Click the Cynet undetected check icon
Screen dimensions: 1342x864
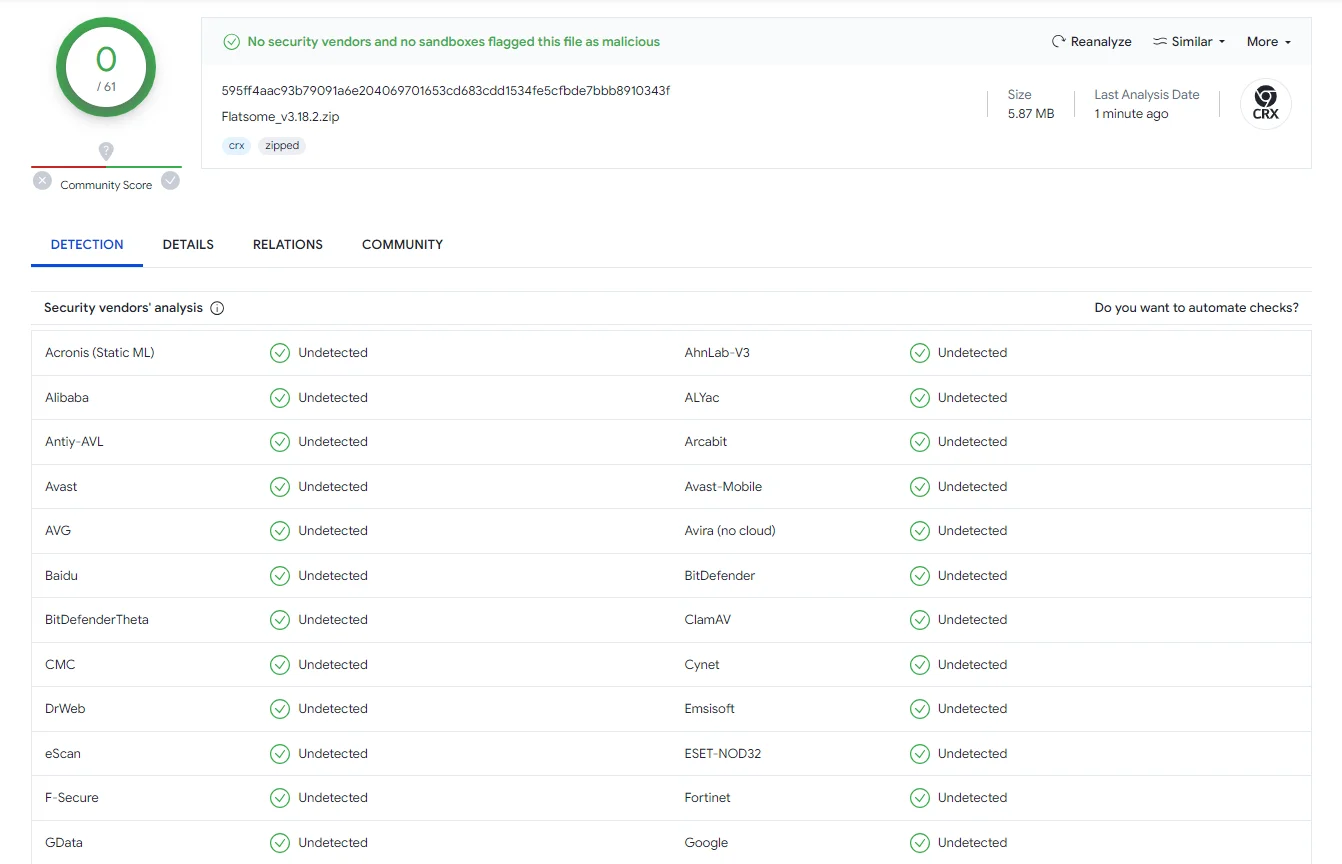point(920,665)
